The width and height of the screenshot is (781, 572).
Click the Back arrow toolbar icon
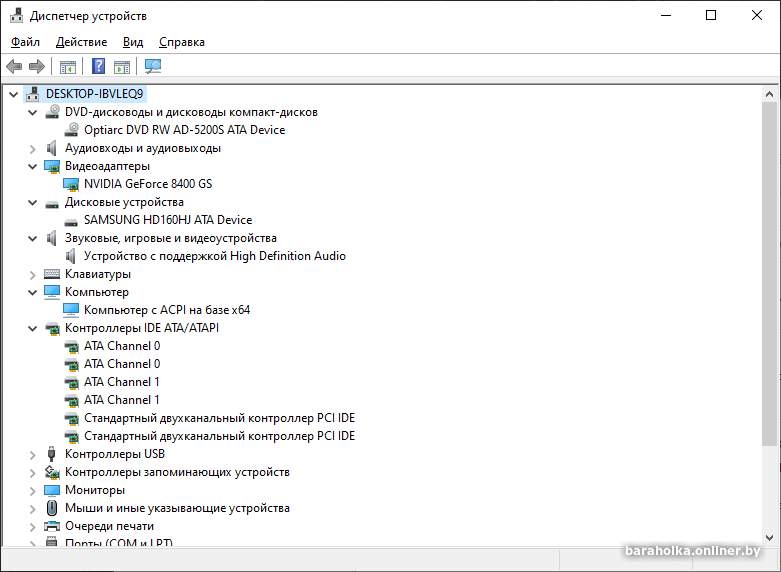pos(14,66)
